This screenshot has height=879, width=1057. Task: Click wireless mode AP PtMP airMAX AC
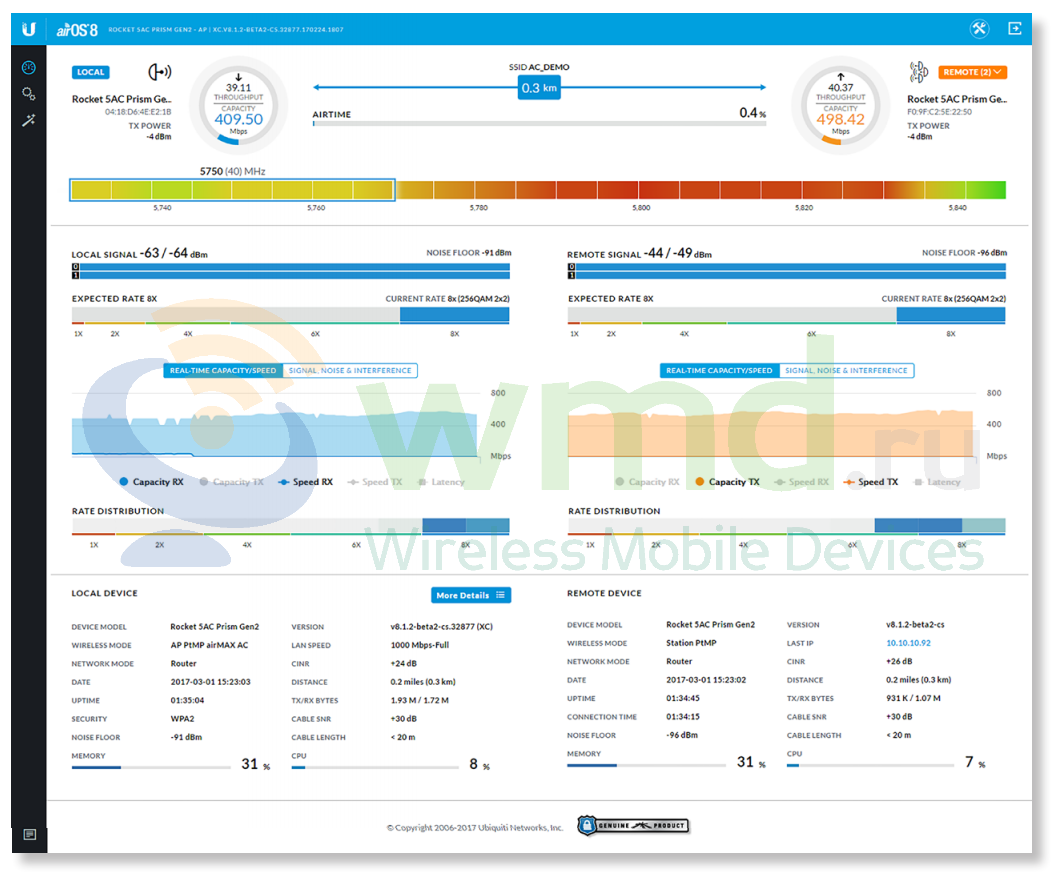coord(209,645)
